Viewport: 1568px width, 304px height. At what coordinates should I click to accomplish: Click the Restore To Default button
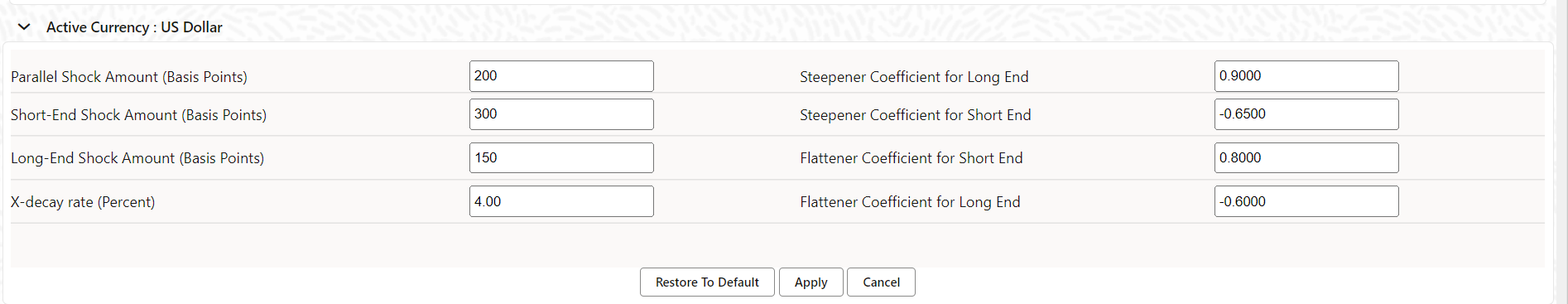tap(707, 282)
